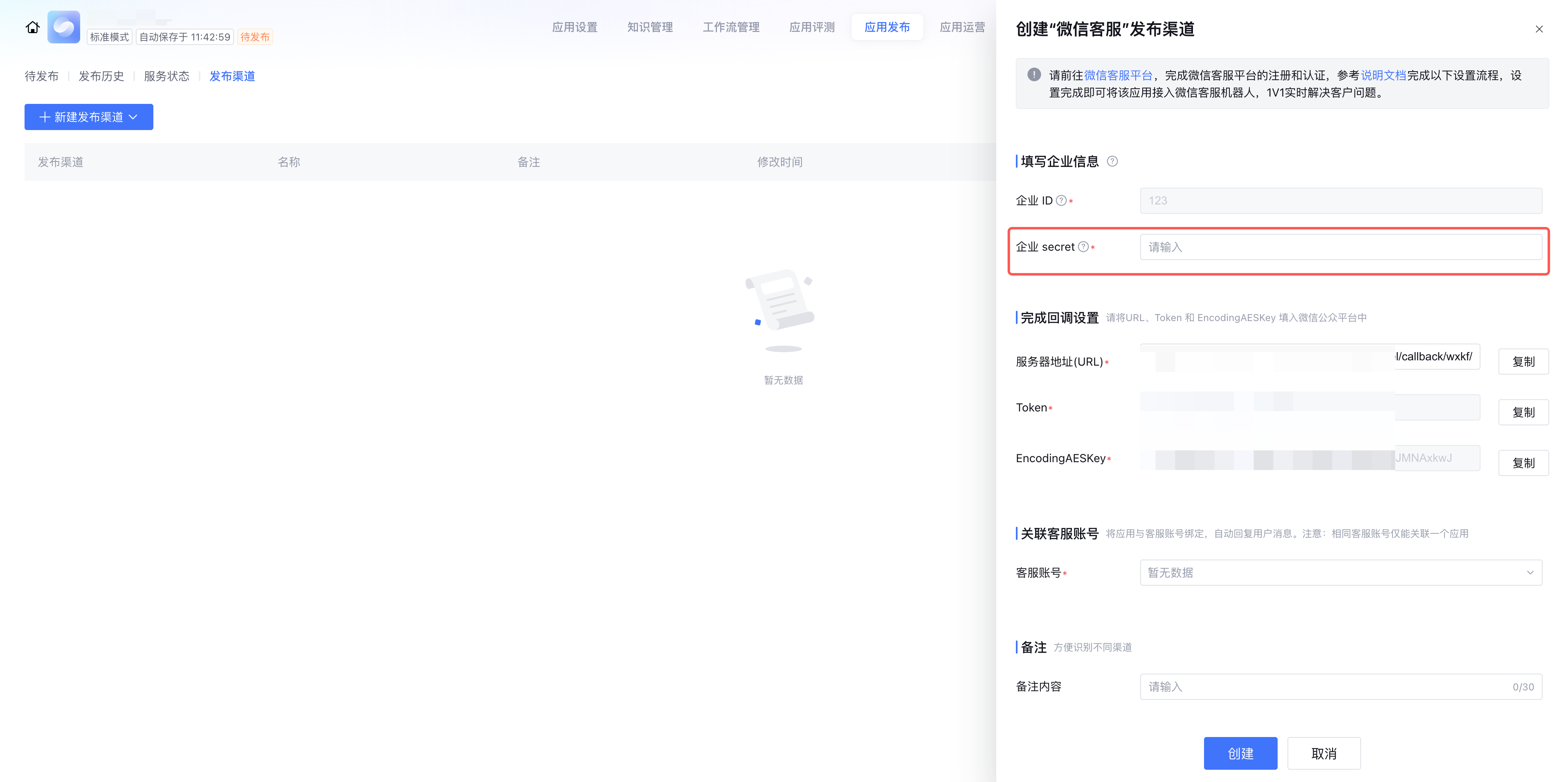Click the home icon
1568x782 pixels.
pos(32,27)
